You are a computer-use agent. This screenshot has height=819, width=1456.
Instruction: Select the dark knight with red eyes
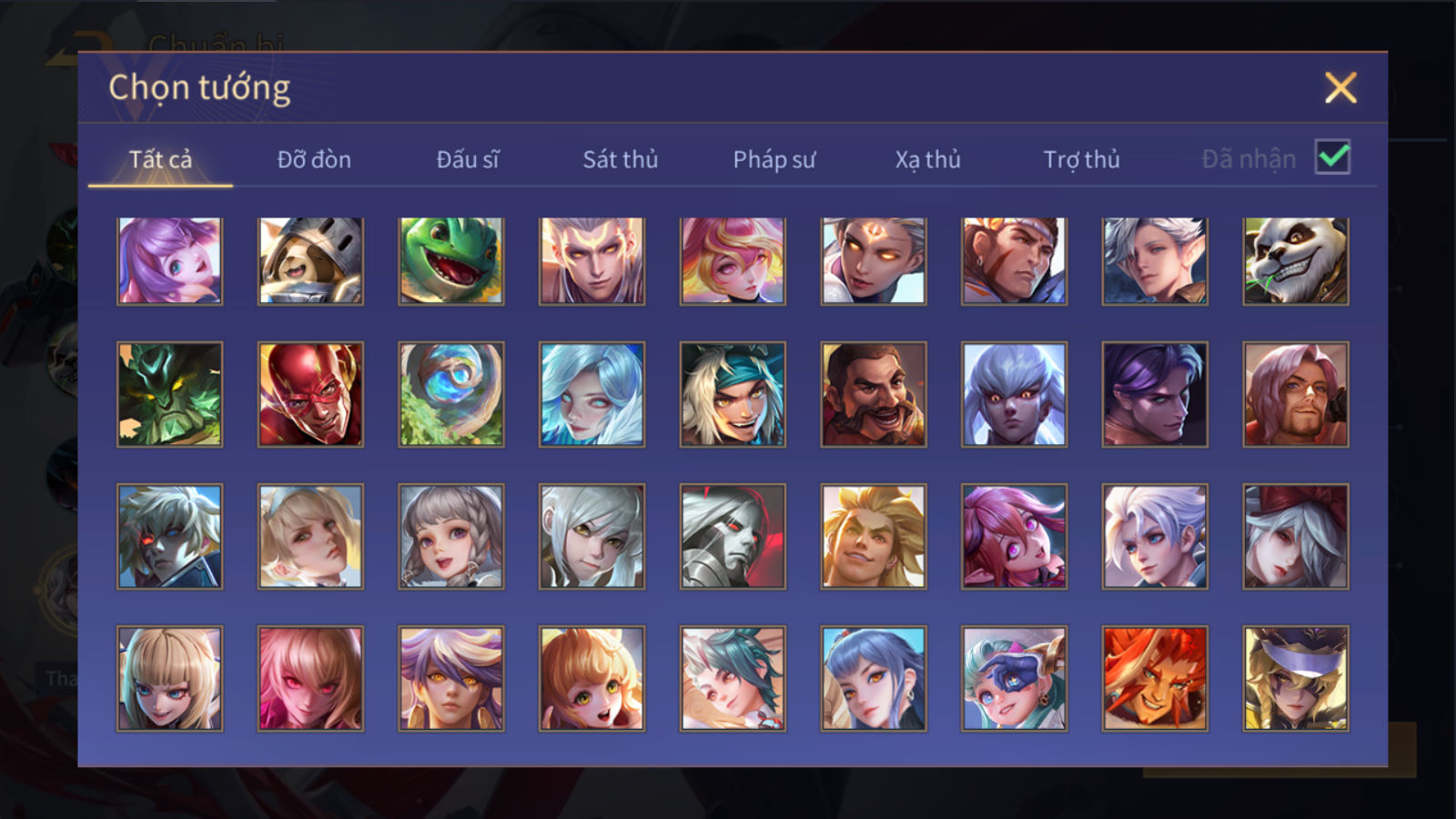(x=733, y=536)
